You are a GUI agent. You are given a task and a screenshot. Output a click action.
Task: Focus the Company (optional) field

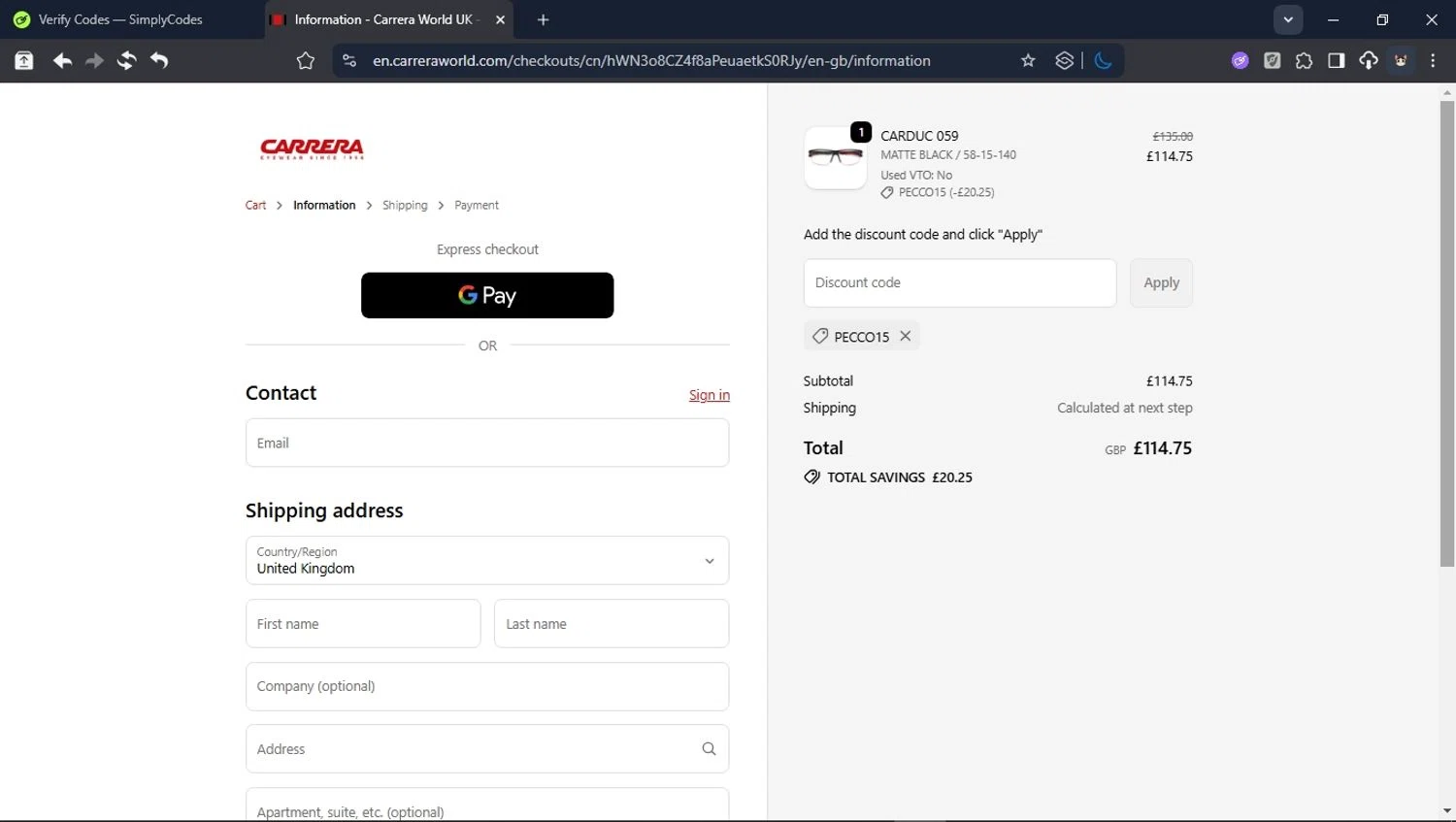click(x=487, y=686)
